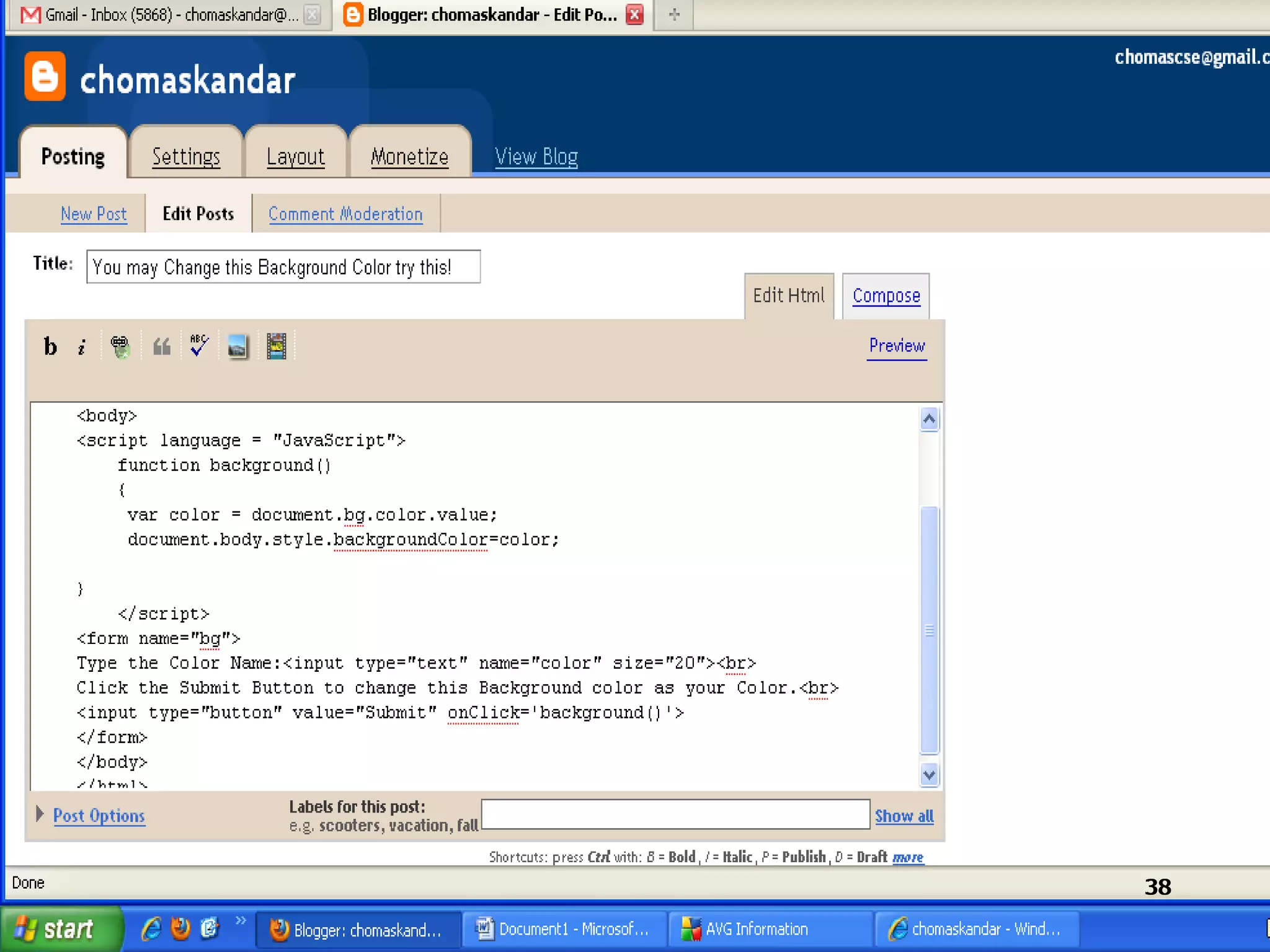The image size is (1270, 952).
Task: Click the insert link icon
Action: [120, 346]
